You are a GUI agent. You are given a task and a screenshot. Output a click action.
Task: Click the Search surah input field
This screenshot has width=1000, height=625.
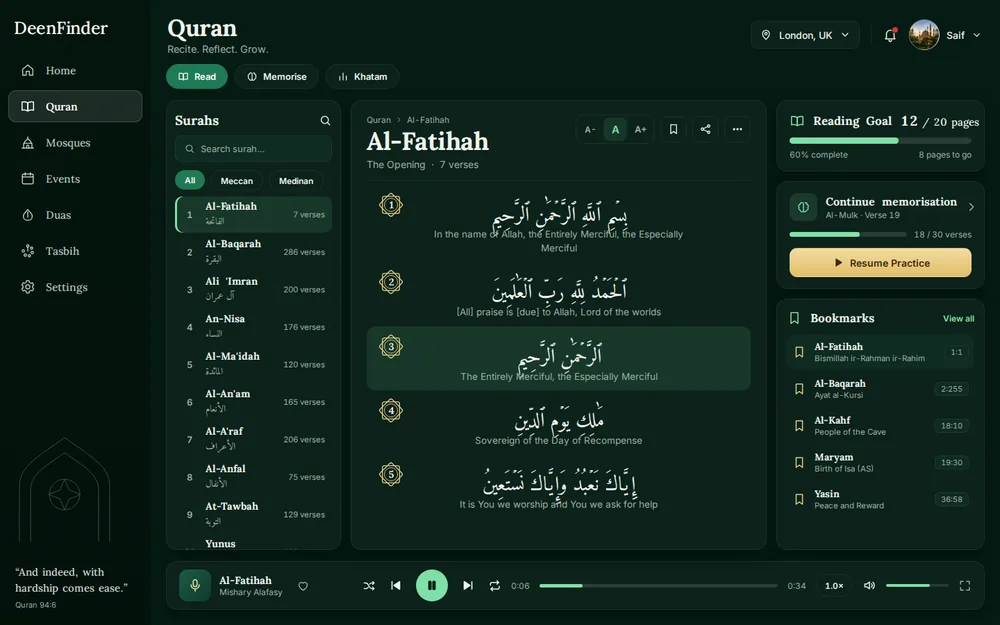click(253, 149)
